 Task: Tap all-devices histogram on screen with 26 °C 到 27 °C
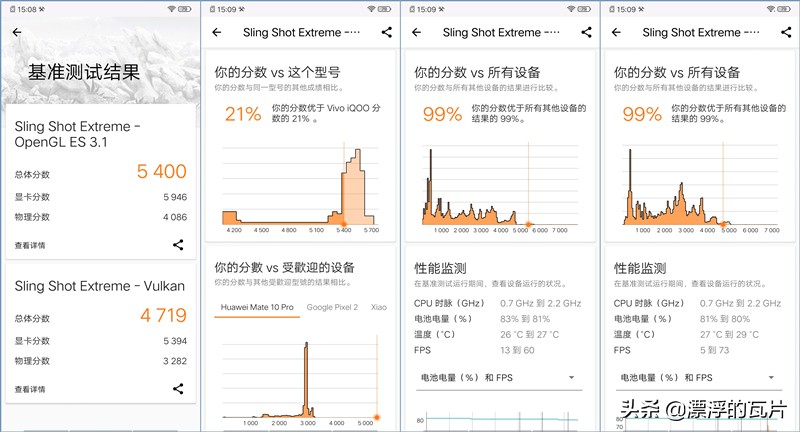pos(500,187)
